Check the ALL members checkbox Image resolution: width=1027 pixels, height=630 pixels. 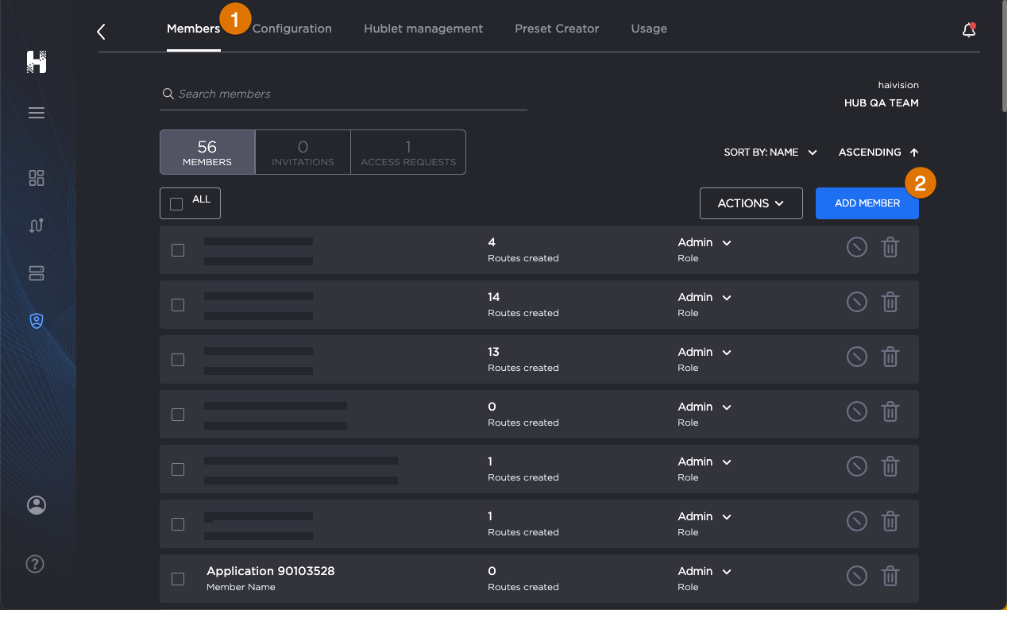pos(177,204)
